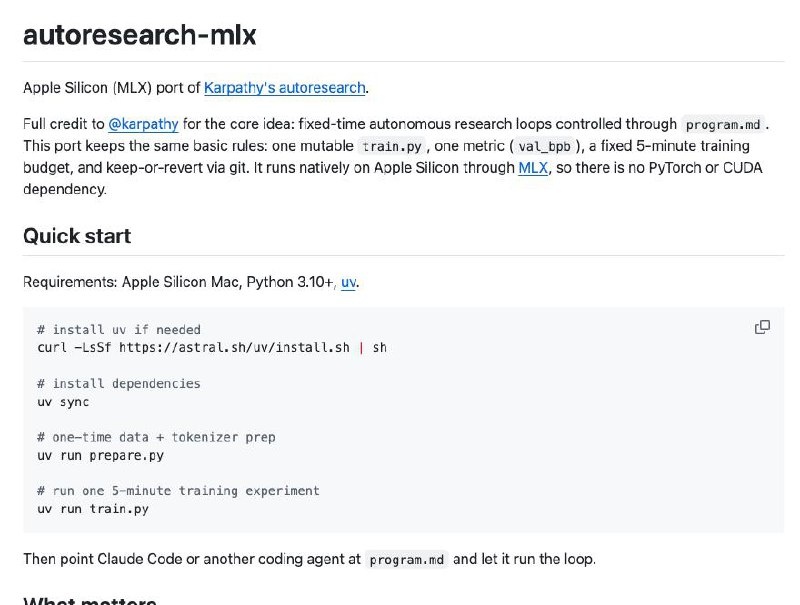Click the Requirements line text
The image size is (800, 605).
tap(180, 282)
